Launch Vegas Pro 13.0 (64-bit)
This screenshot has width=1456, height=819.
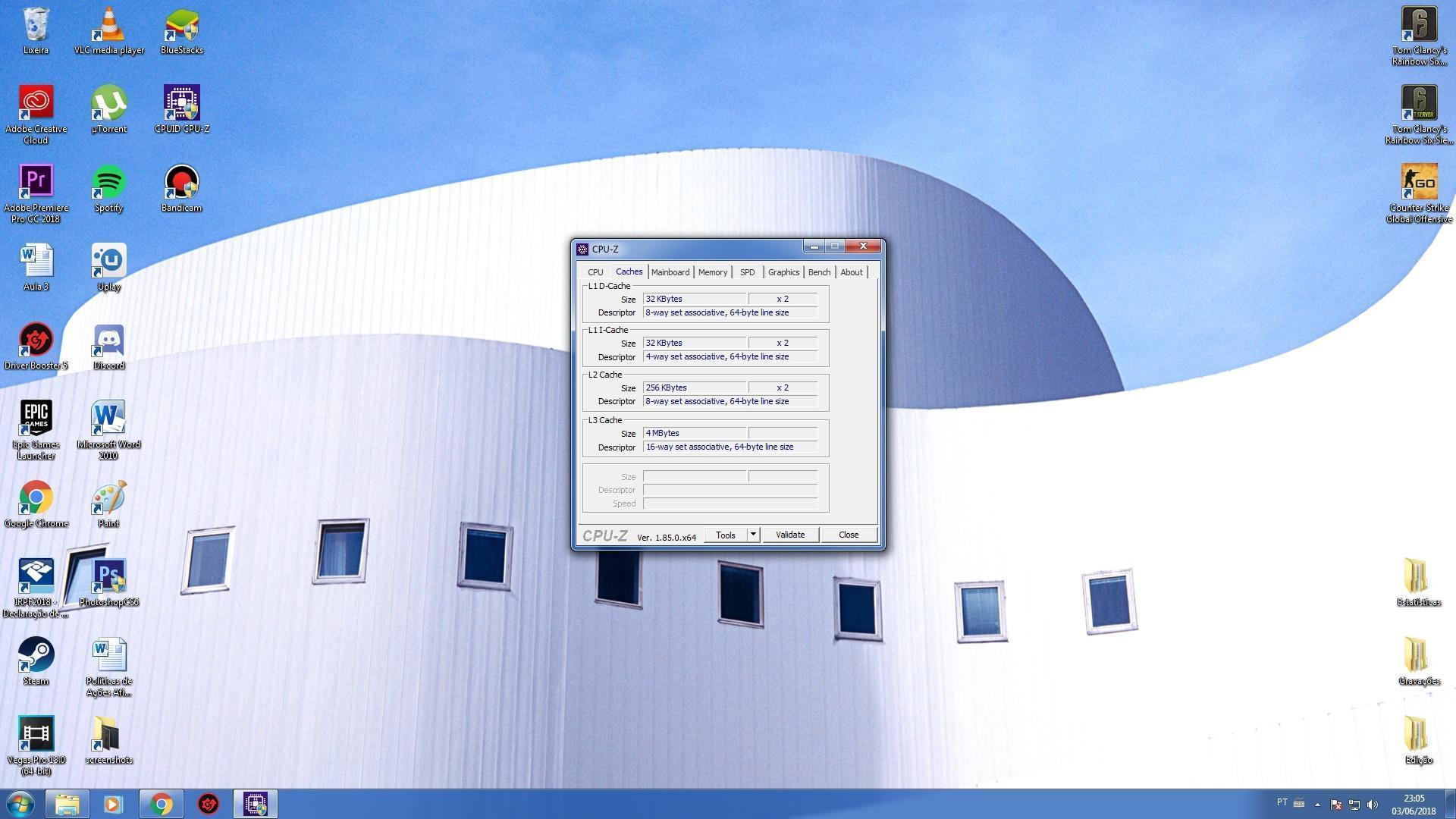tap(36, 745)
